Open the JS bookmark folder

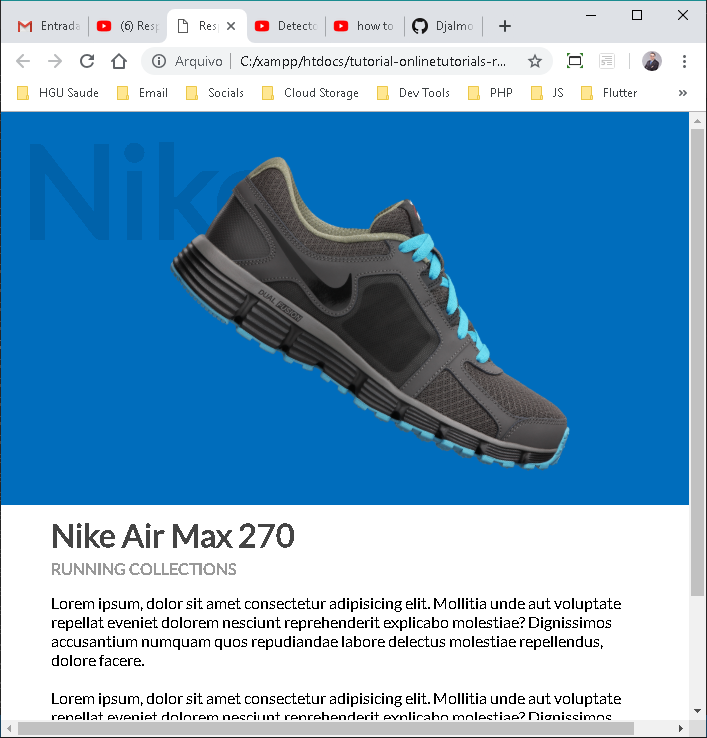coord(547,93)
